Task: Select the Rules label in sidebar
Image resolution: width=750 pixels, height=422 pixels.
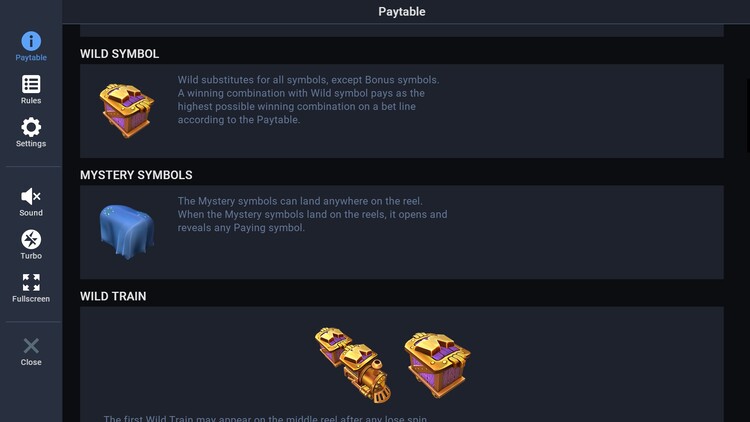Action: pos(31,101)
